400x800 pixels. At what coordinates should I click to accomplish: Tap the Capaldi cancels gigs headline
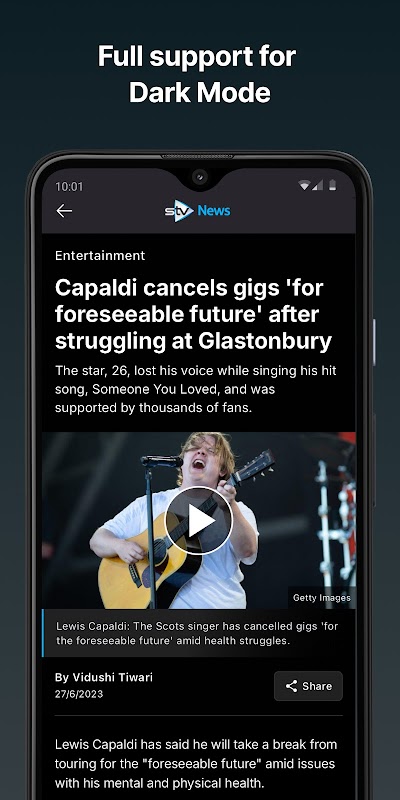click(x=193, y=315)
